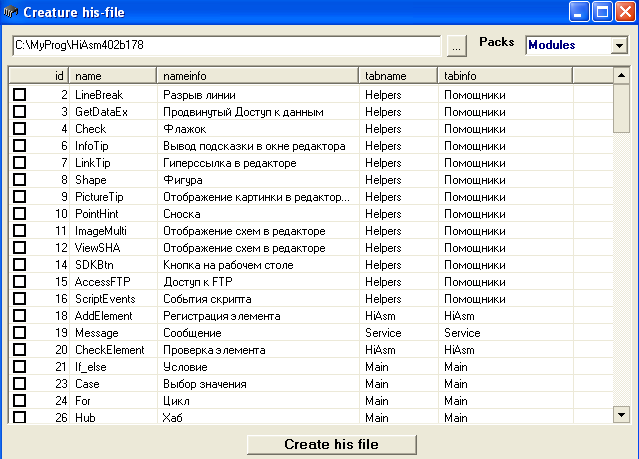Toggle the checkbox beside the Hub entry

pyautogui.click(x=19, y=418)
